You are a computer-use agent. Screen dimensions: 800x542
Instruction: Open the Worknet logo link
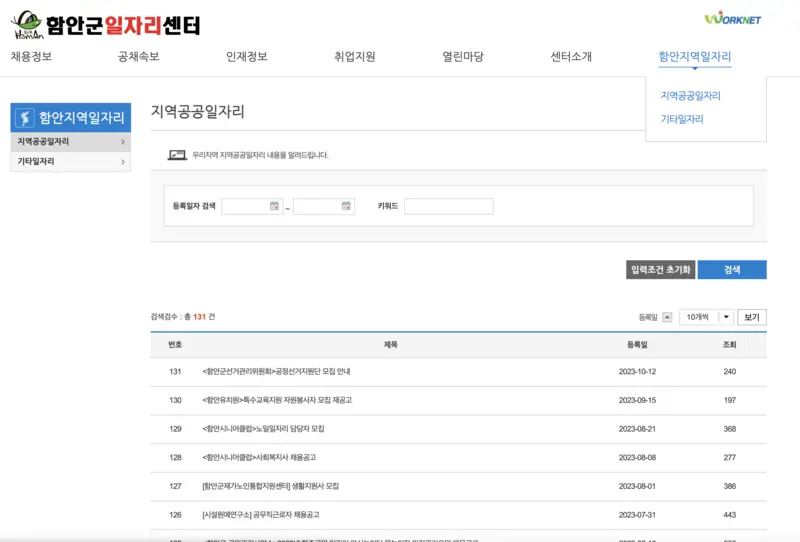(733, 19)
